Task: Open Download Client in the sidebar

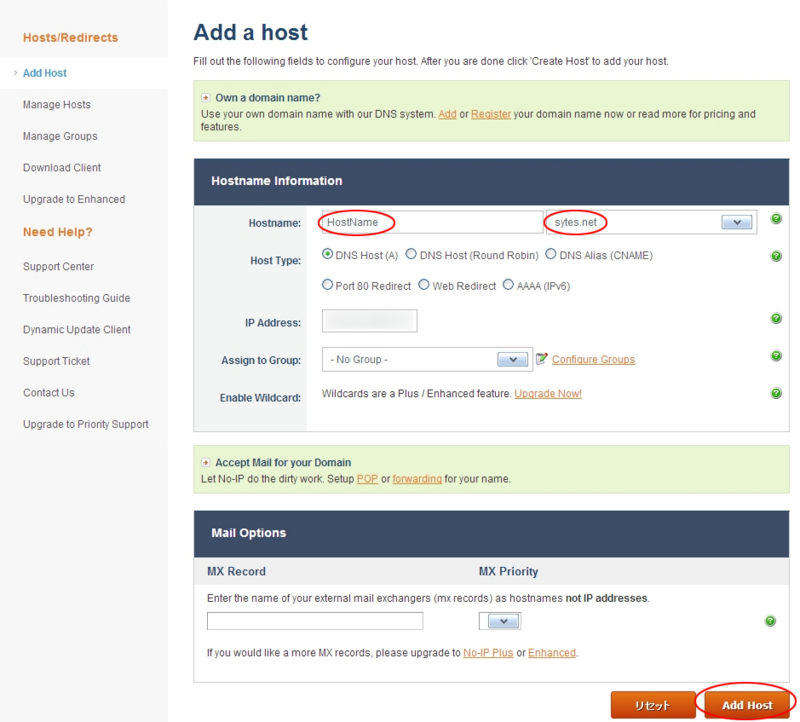Action: (62, 168)
